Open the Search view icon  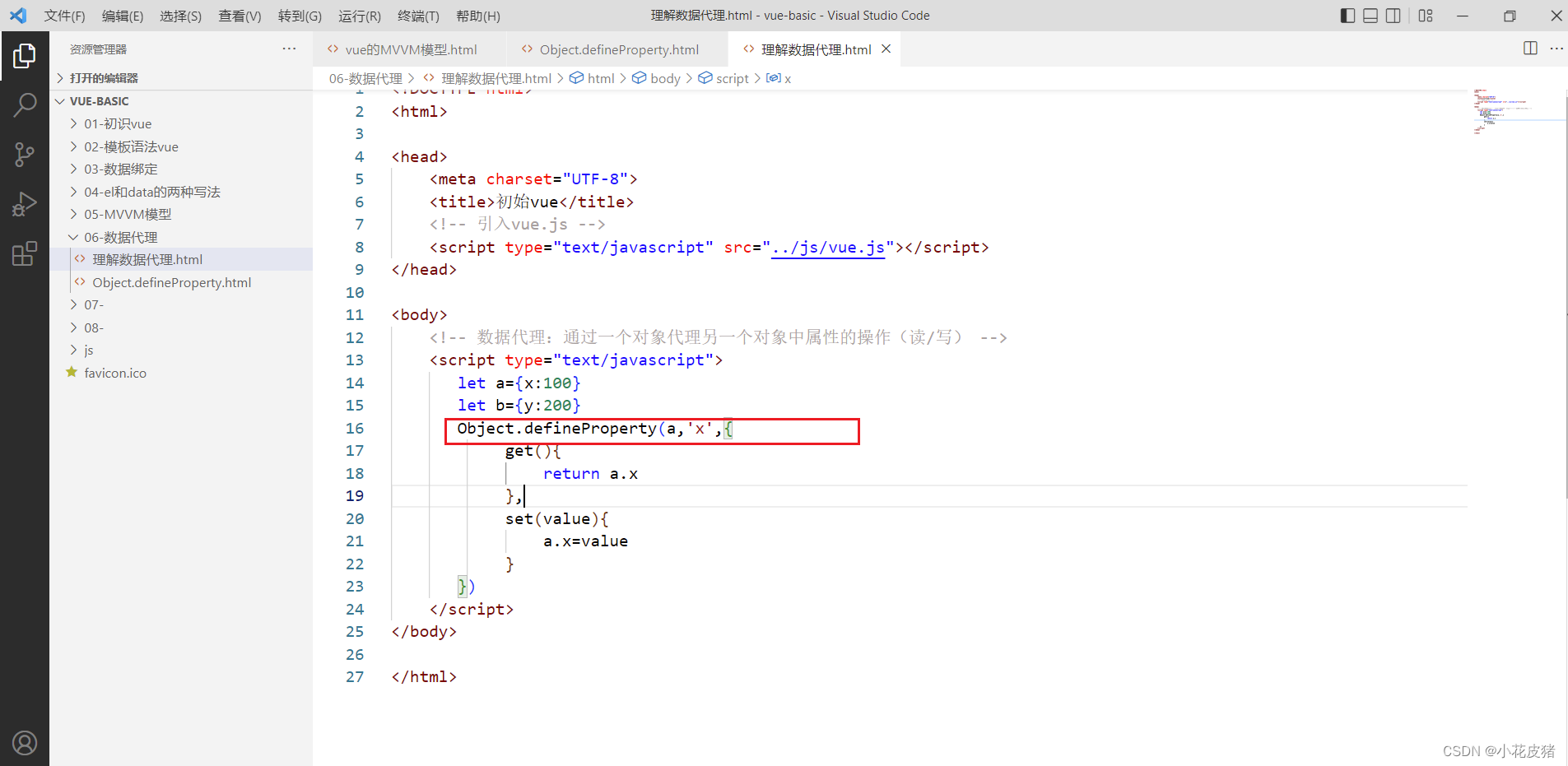(x=25, y=105)
